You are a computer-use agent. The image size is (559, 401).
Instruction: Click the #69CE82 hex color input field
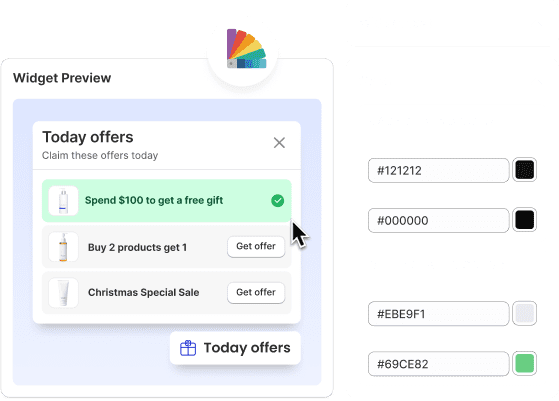coord(439,364)
